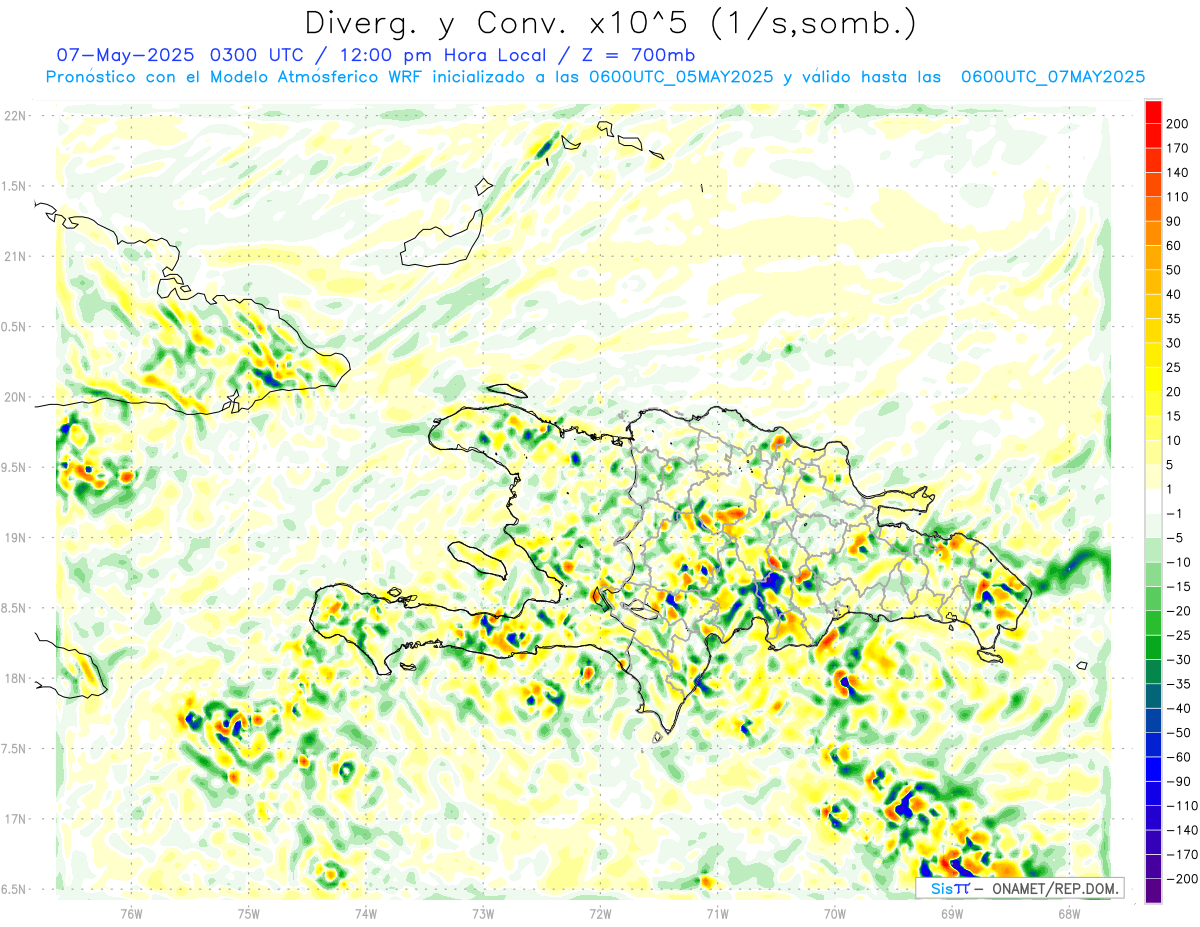Image resolution: width=1200 pixels, height=927 pixels.
Task: Click the positive '200' color scale value
Action: pos(1177,124)
